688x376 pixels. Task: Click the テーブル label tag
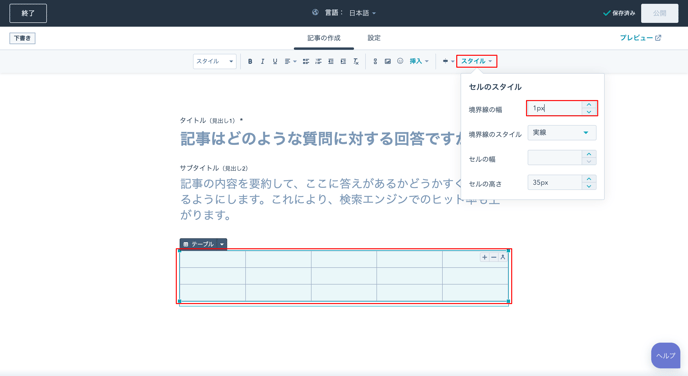point(198,244)
